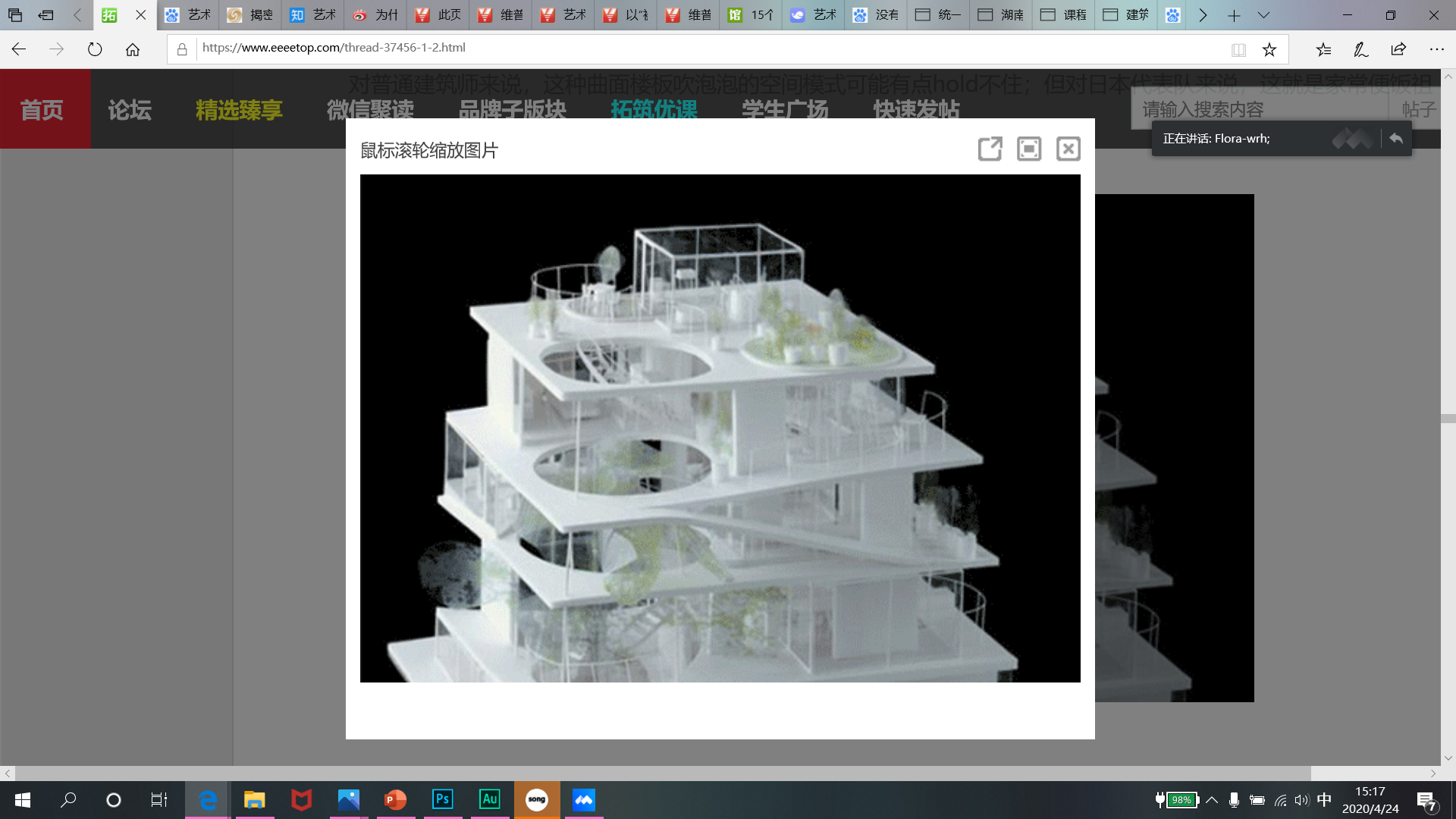Open Photoshop from taskbar
1456x819 pixels.
pos(442,800)
